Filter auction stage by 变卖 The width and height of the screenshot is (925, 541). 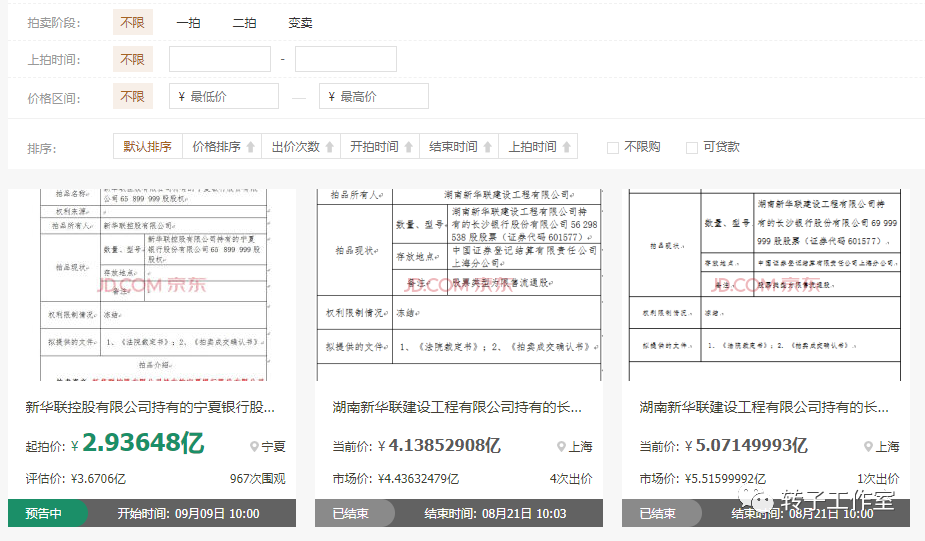coord(300,23)
